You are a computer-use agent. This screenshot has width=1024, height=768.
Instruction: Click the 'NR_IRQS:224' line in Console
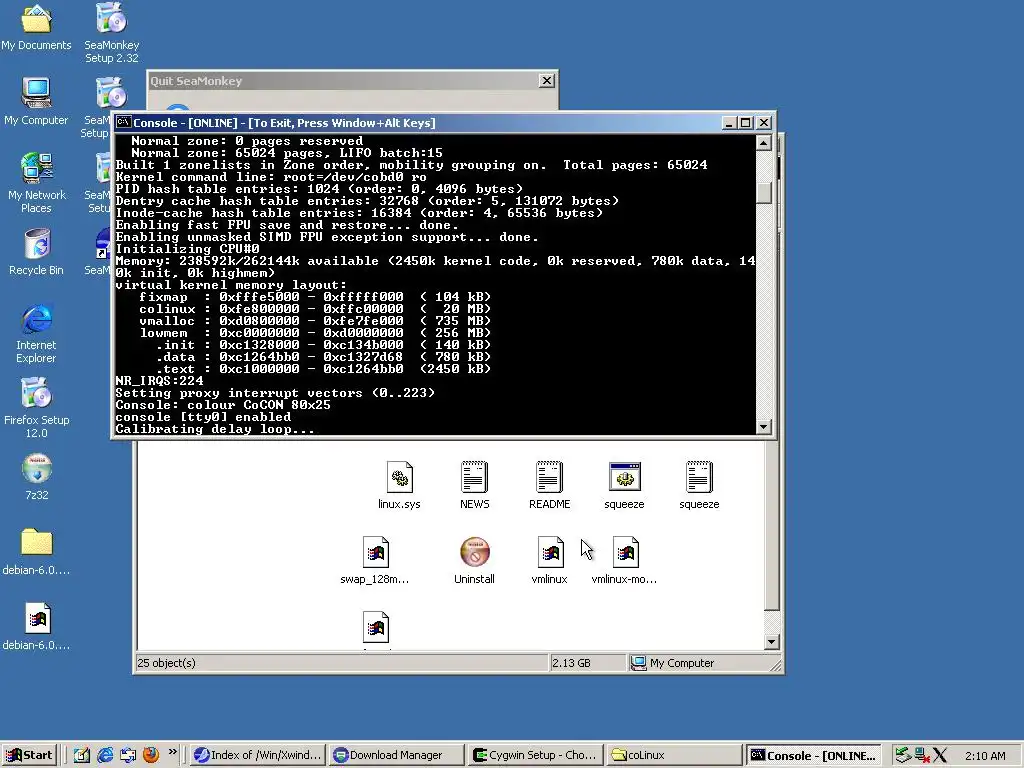tap(159, 381)
